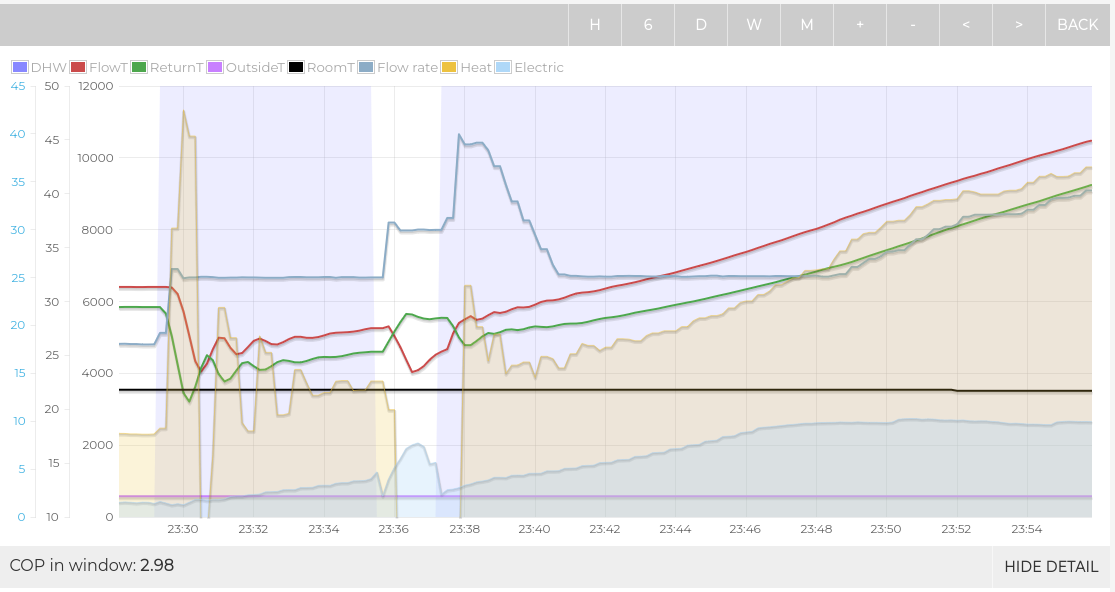Switch the graph to day view (D)
Screen dimensions: 1115x592
coord(701,25)
